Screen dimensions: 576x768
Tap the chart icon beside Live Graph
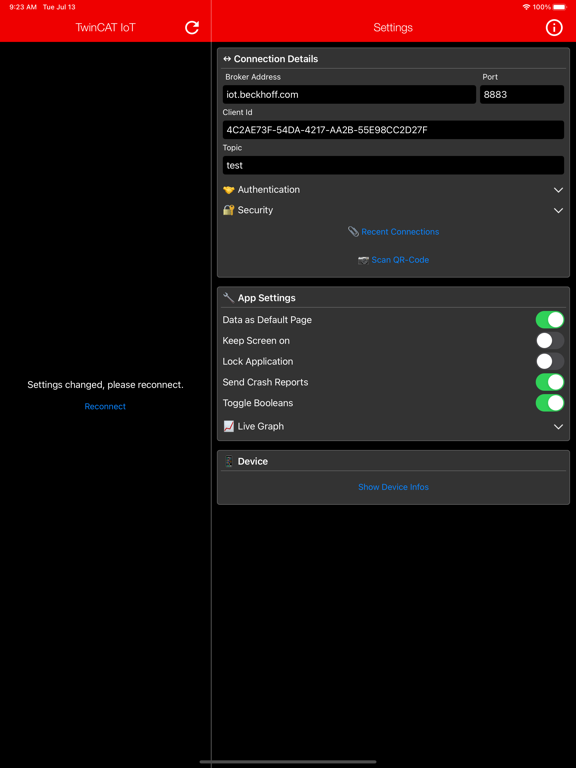click(228, 427)
